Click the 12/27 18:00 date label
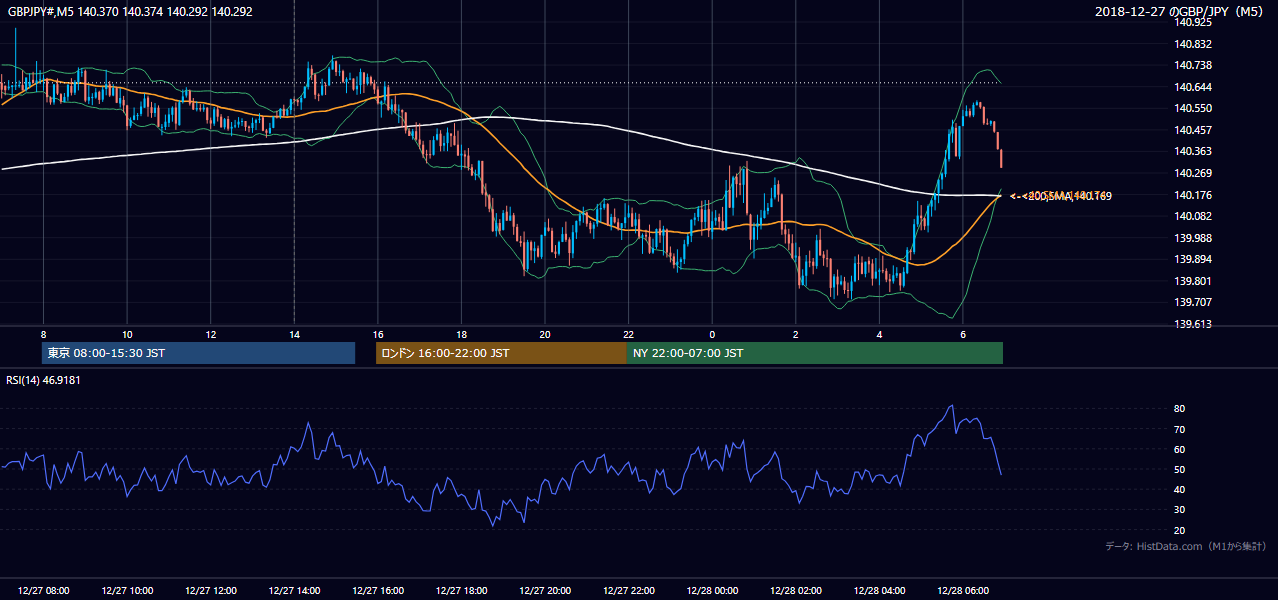The image size is (1278, 600). click(461, 590)
